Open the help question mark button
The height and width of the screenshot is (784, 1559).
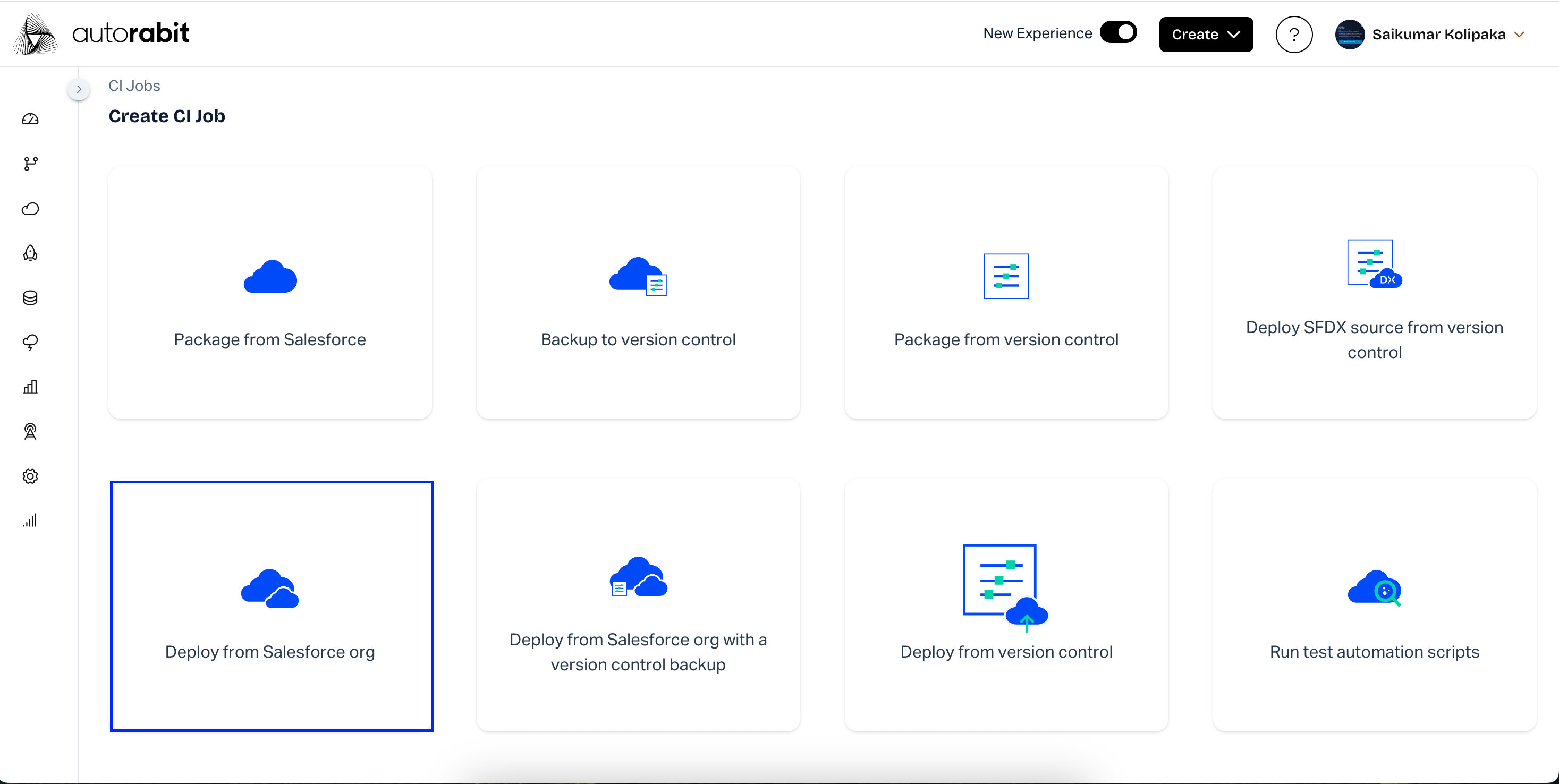coord(1293,35)
